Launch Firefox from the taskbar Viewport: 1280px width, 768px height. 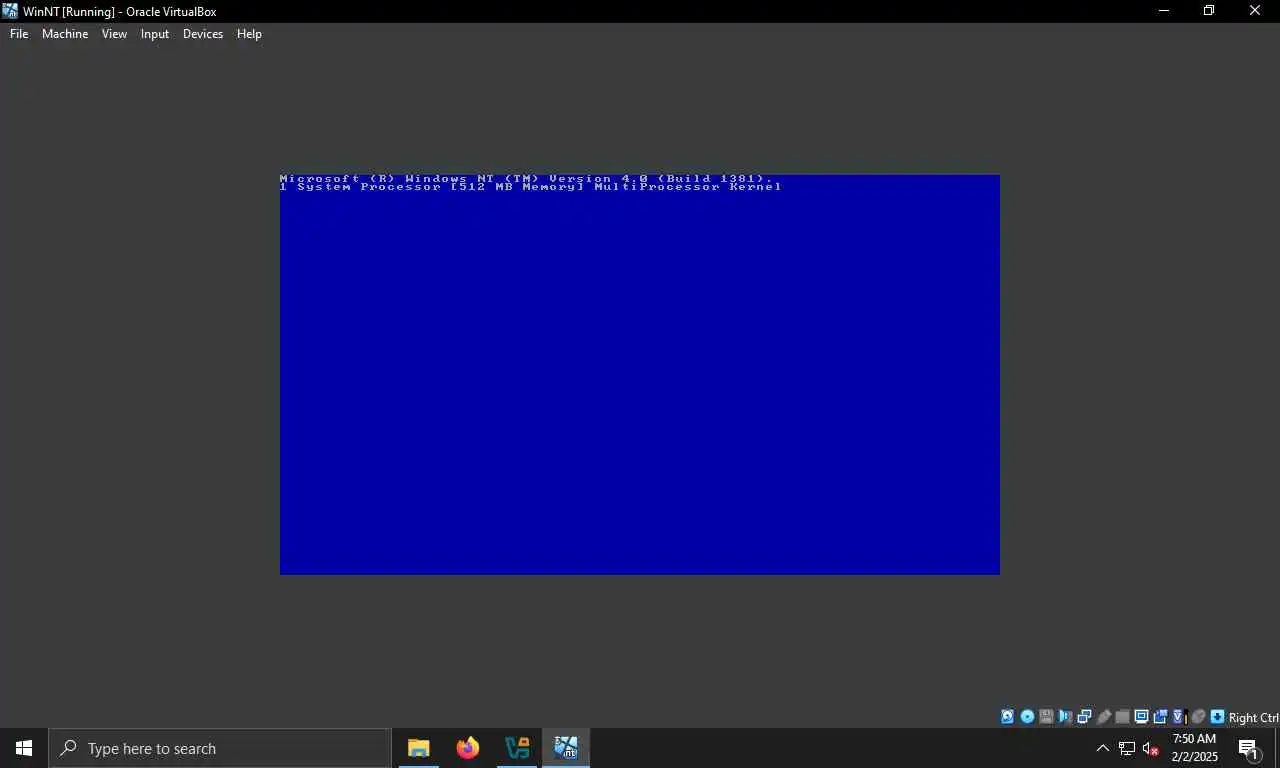[468, 748]
